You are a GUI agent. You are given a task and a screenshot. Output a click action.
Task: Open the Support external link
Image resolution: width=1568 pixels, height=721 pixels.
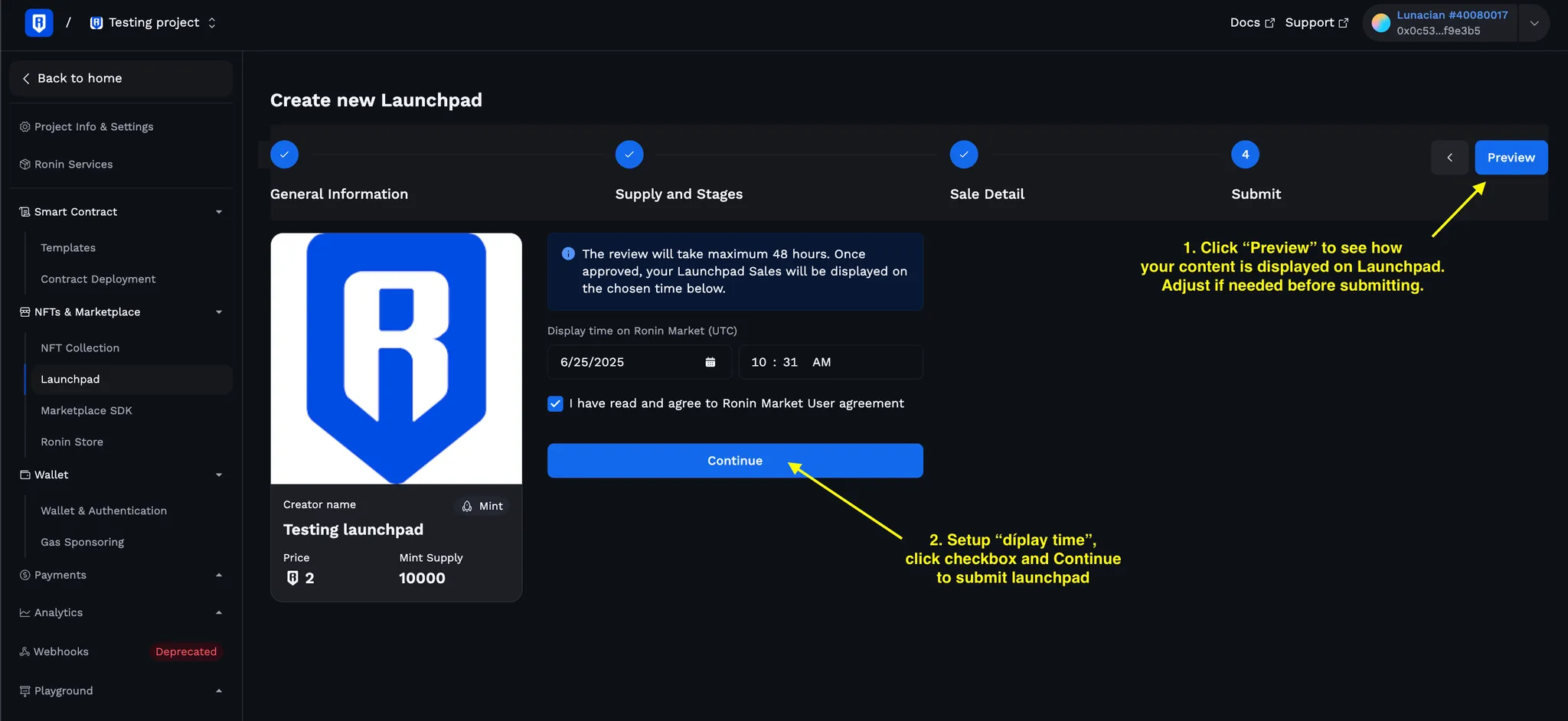pyautogui.click(x=1316, y=23)
